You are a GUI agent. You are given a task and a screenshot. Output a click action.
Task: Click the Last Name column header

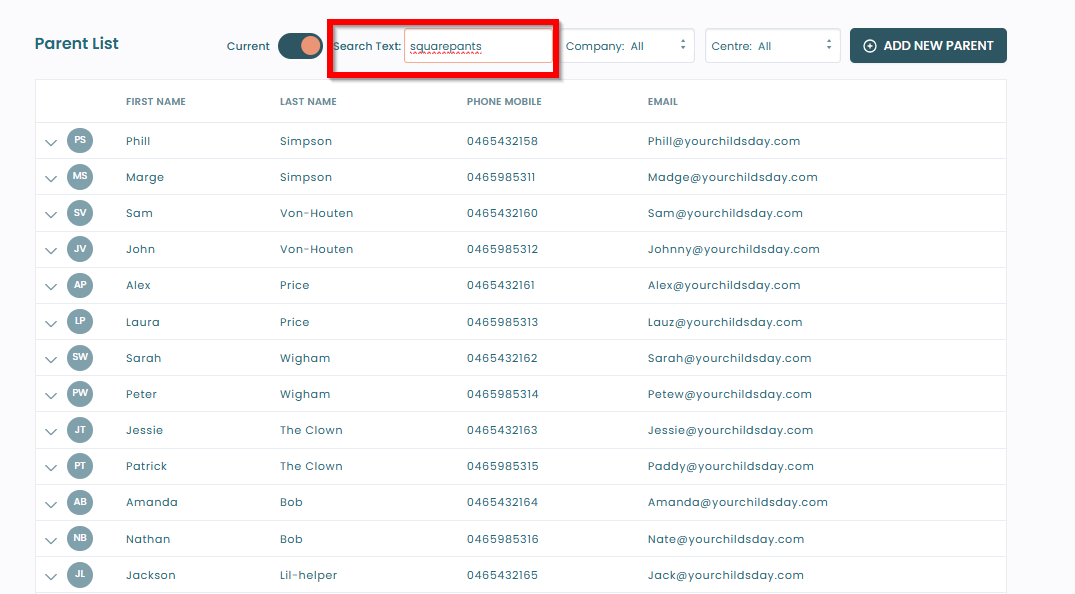pos(308,102)
